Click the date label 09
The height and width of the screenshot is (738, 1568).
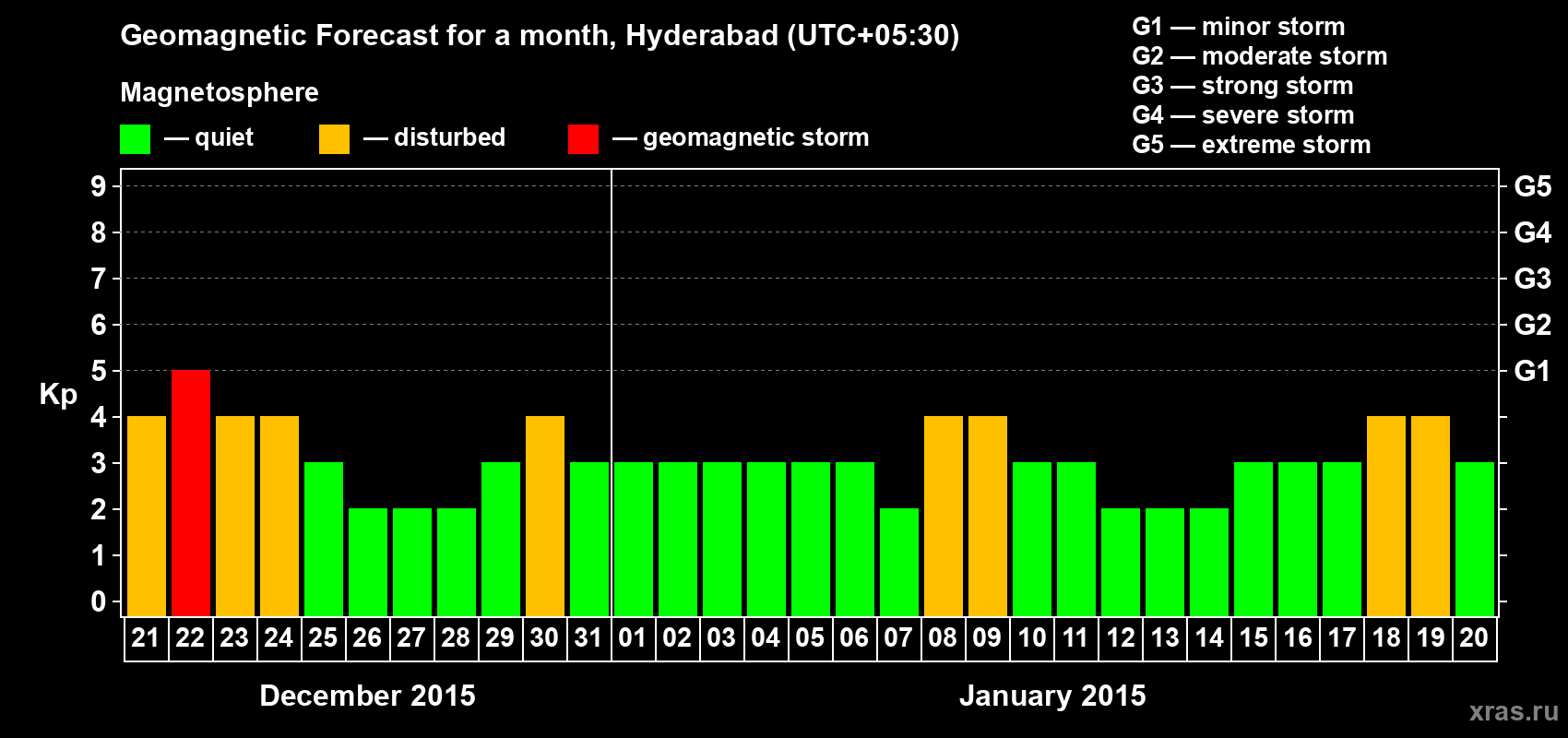pyautogui.click(x=987, y=637)
